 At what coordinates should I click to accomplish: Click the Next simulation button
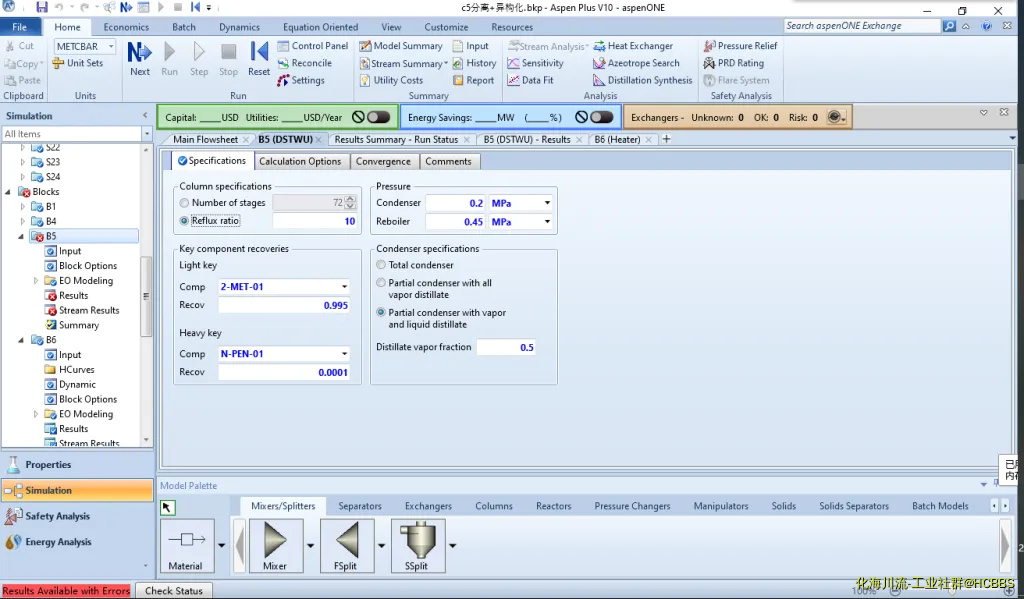(x=139, y=59)
